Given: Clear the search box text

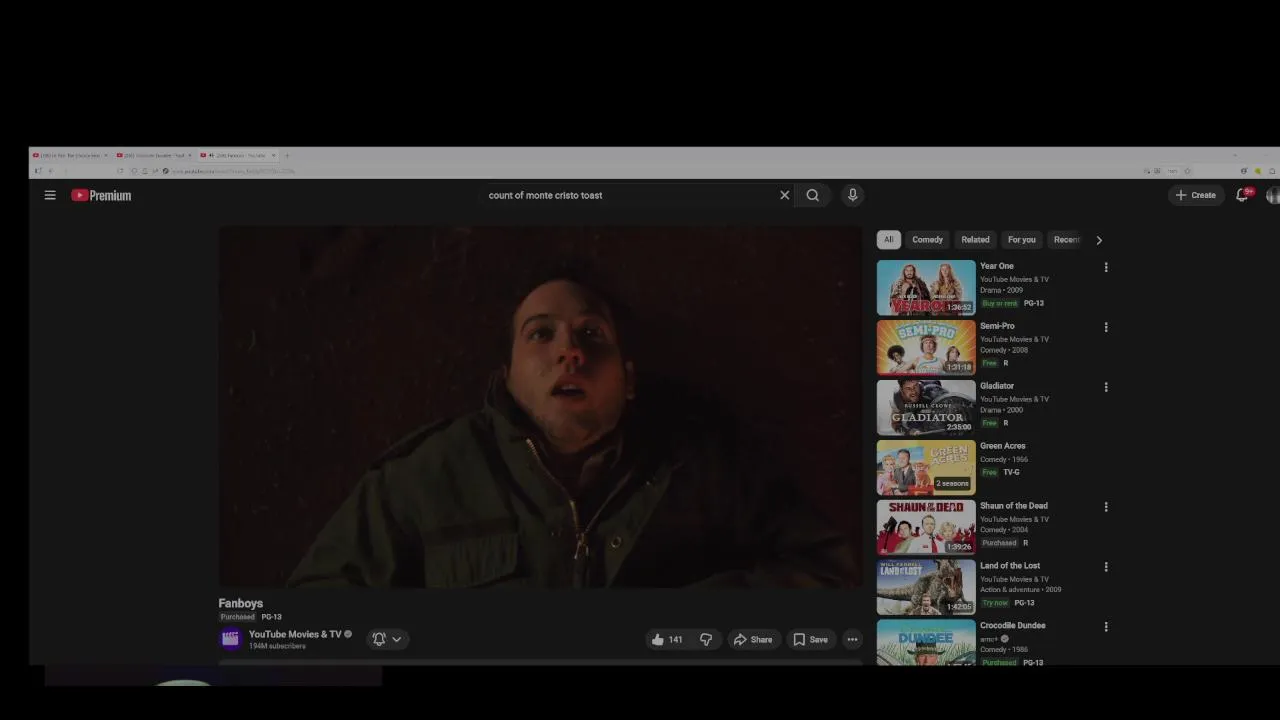Looking at the screenshot, I should coord(784,195).
